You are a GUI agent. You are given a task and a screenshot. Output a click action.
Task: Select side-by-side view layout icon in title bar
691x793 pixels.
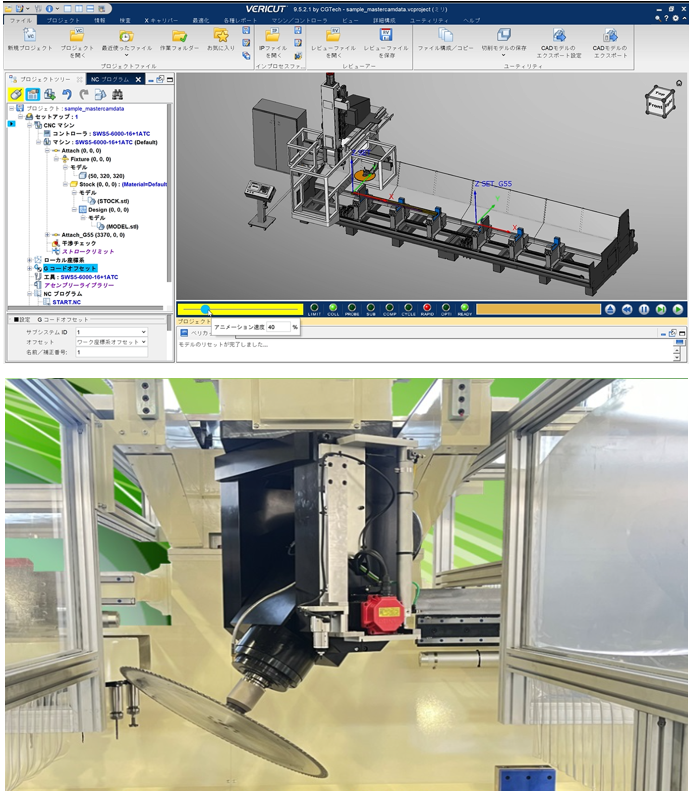pos(78,9)
